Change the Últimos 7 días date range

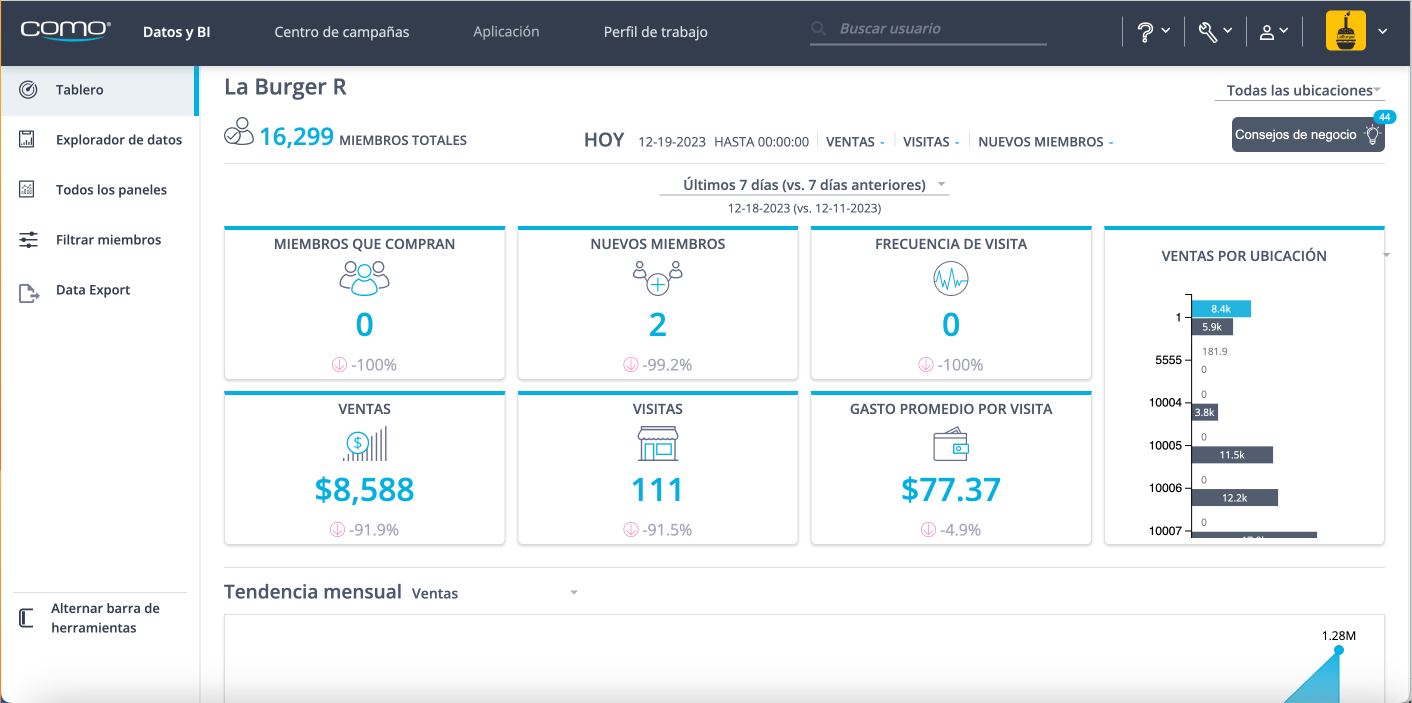[x=804, y=185]
